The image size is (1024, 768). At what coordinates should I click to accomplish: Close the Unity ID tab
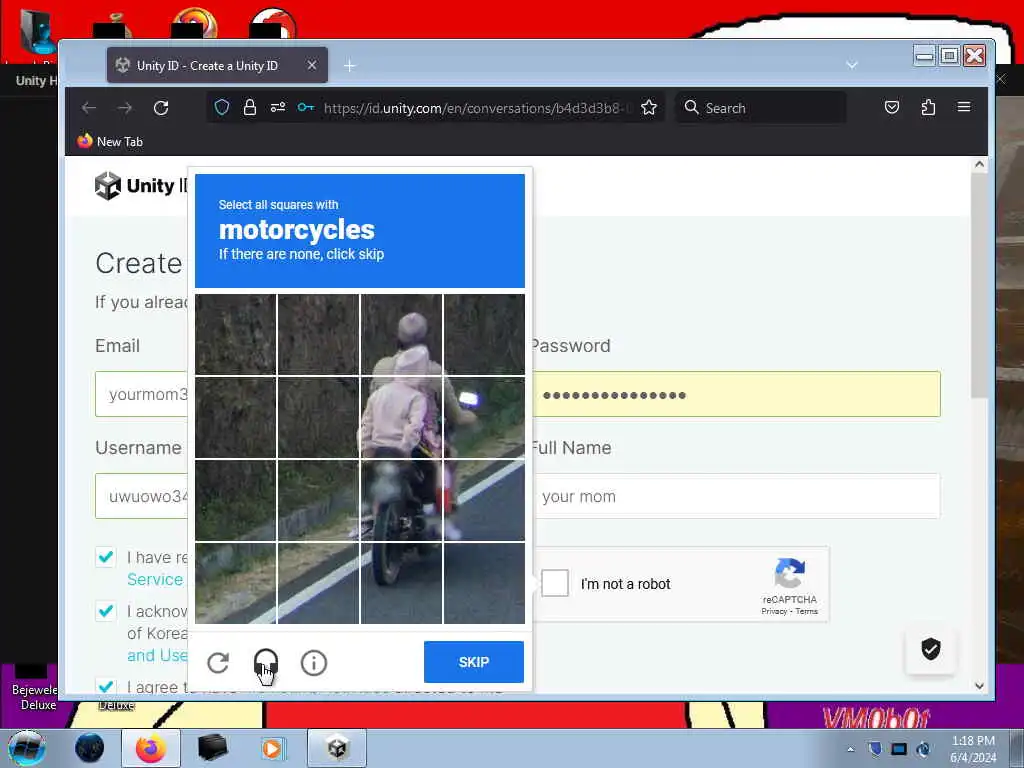[312, 65]
